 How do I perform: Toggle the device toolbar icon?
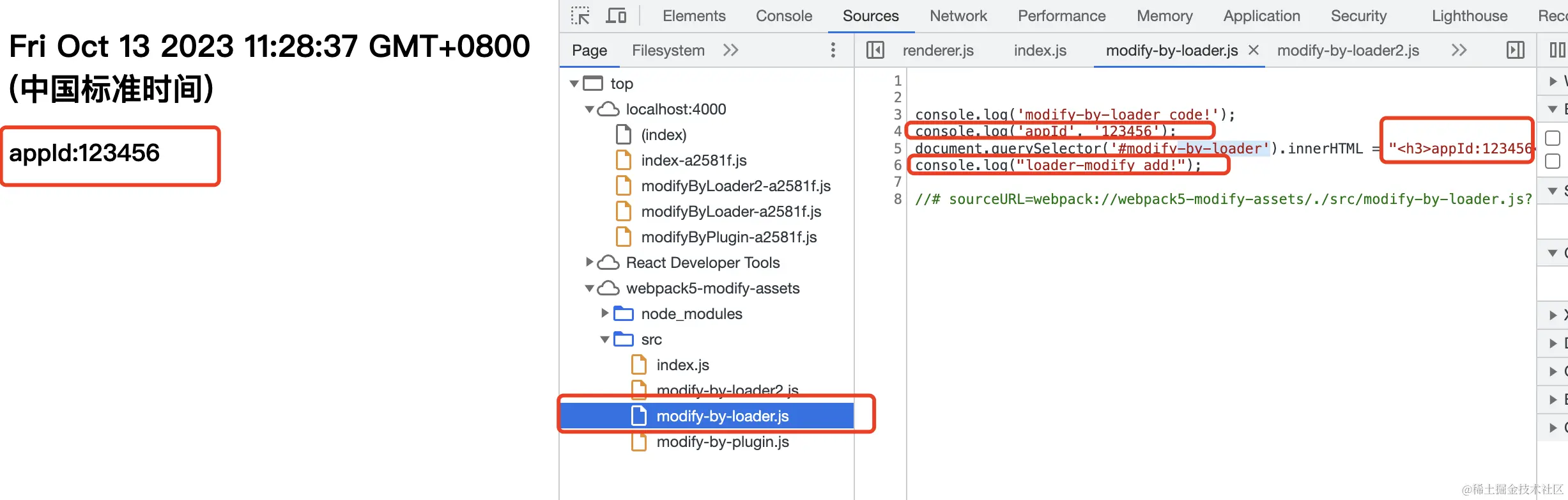pyautogui.click(x=616, y=16)
